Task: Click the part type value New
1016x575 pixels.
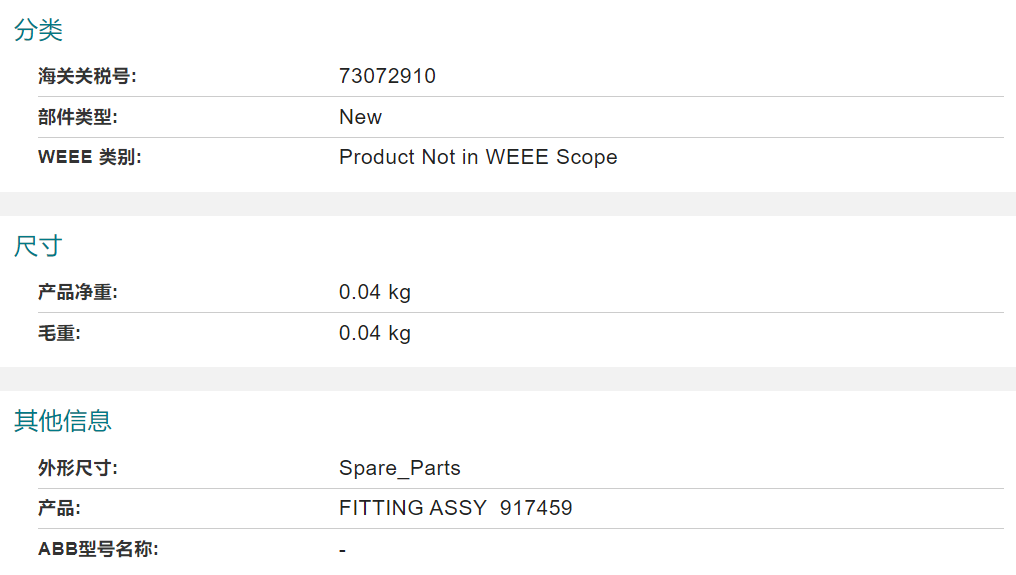Action: pyautogui.click(x=360, y=117)
